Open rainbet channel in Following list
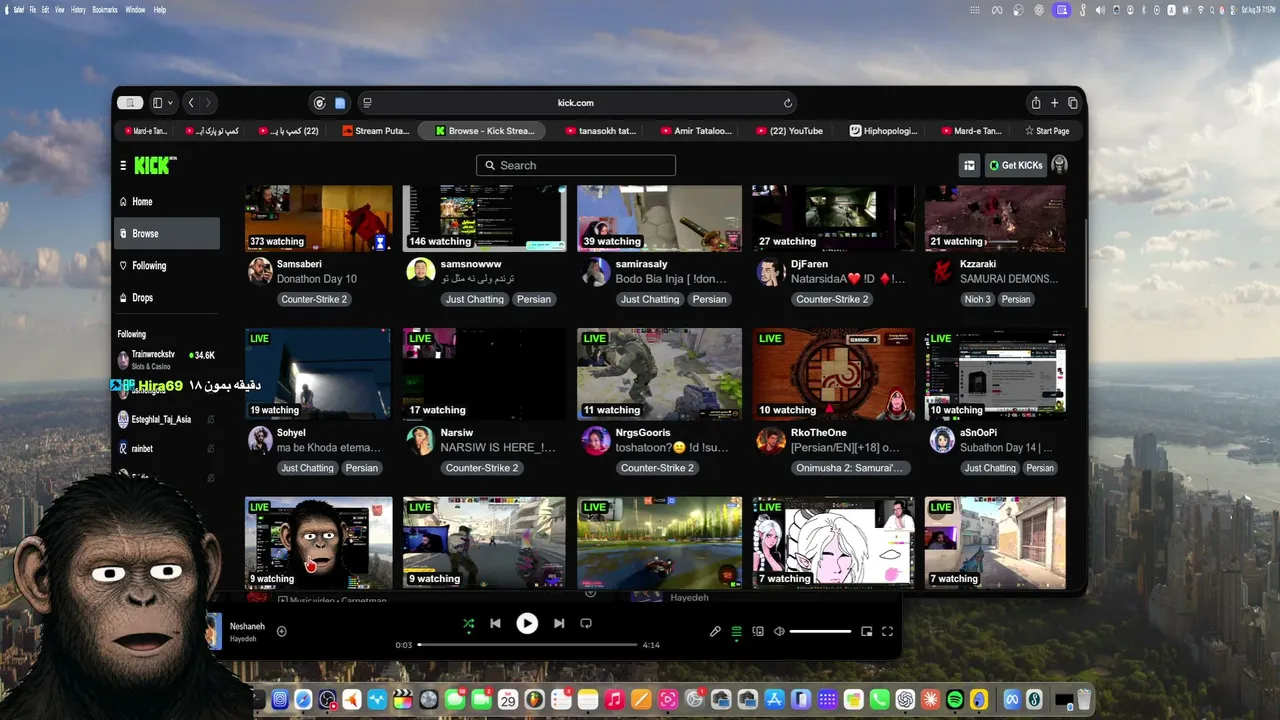The width and height of the screenshot is (1280, 720). (x=167, y=449)
